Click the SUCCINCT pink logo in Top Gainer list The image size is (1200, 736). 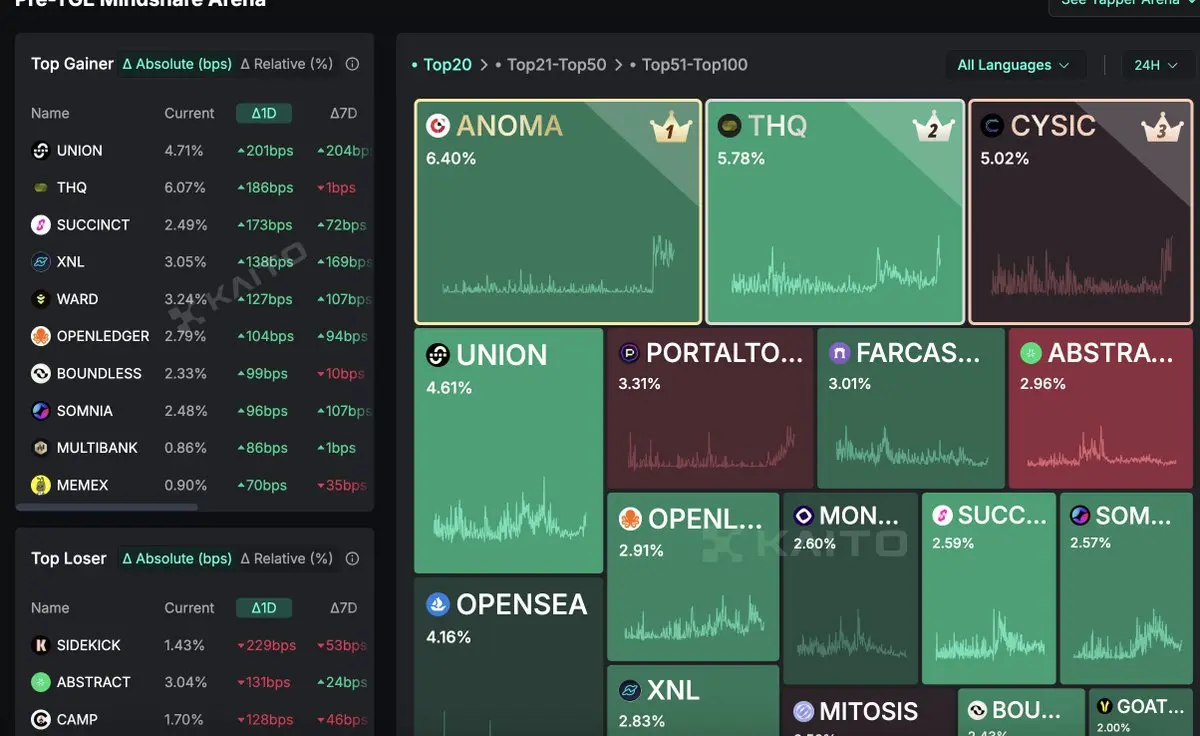pos(41,225)
